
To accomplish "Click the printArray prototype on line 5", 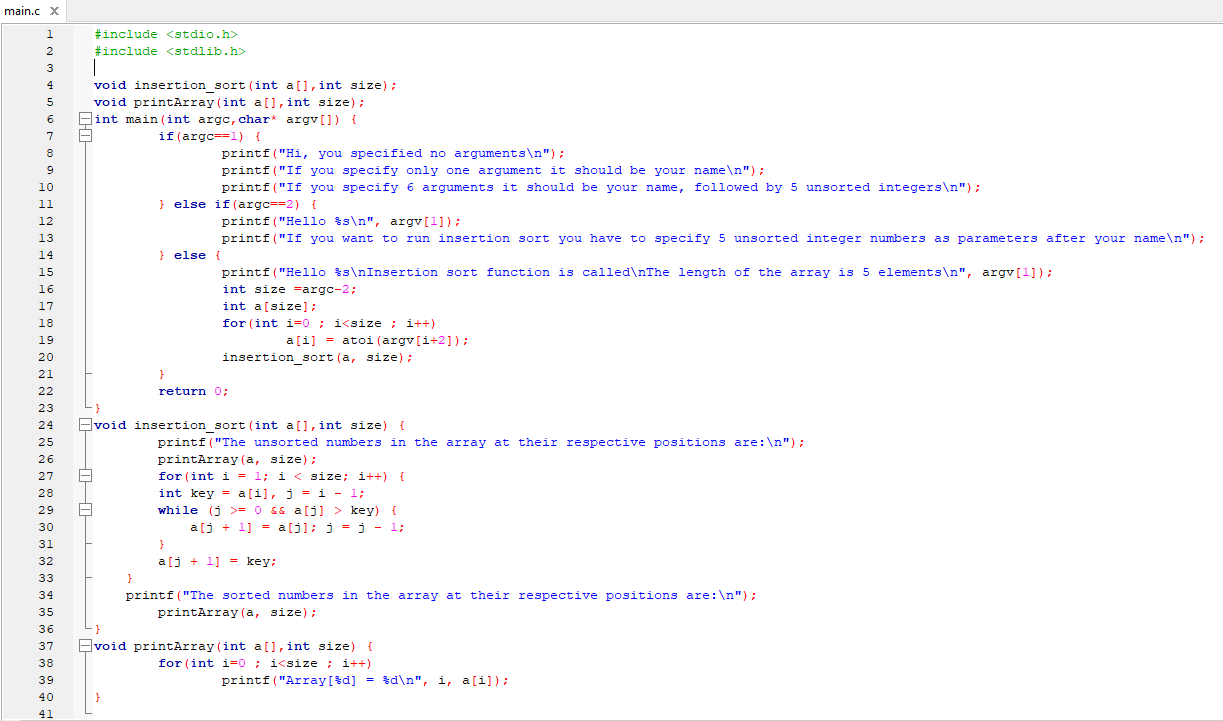I will click(x=229, y=102).
